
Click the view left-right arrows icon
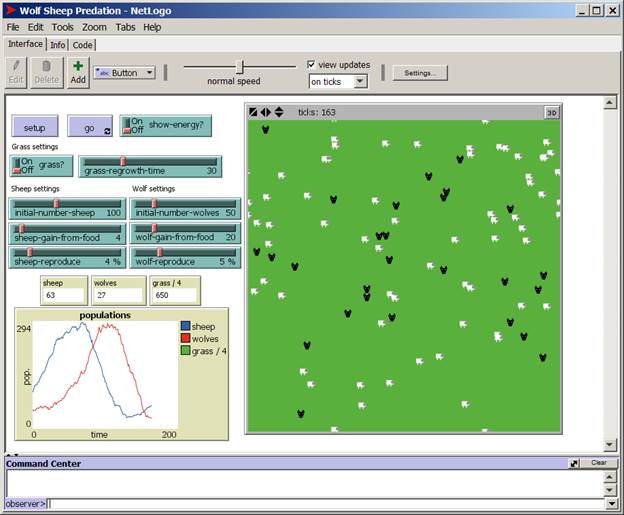point(266,112)
